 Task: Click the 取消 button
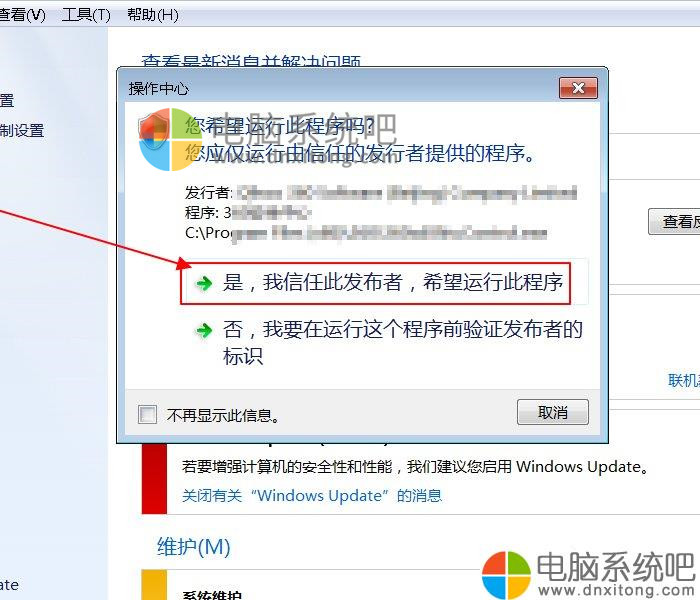(553, 412)
